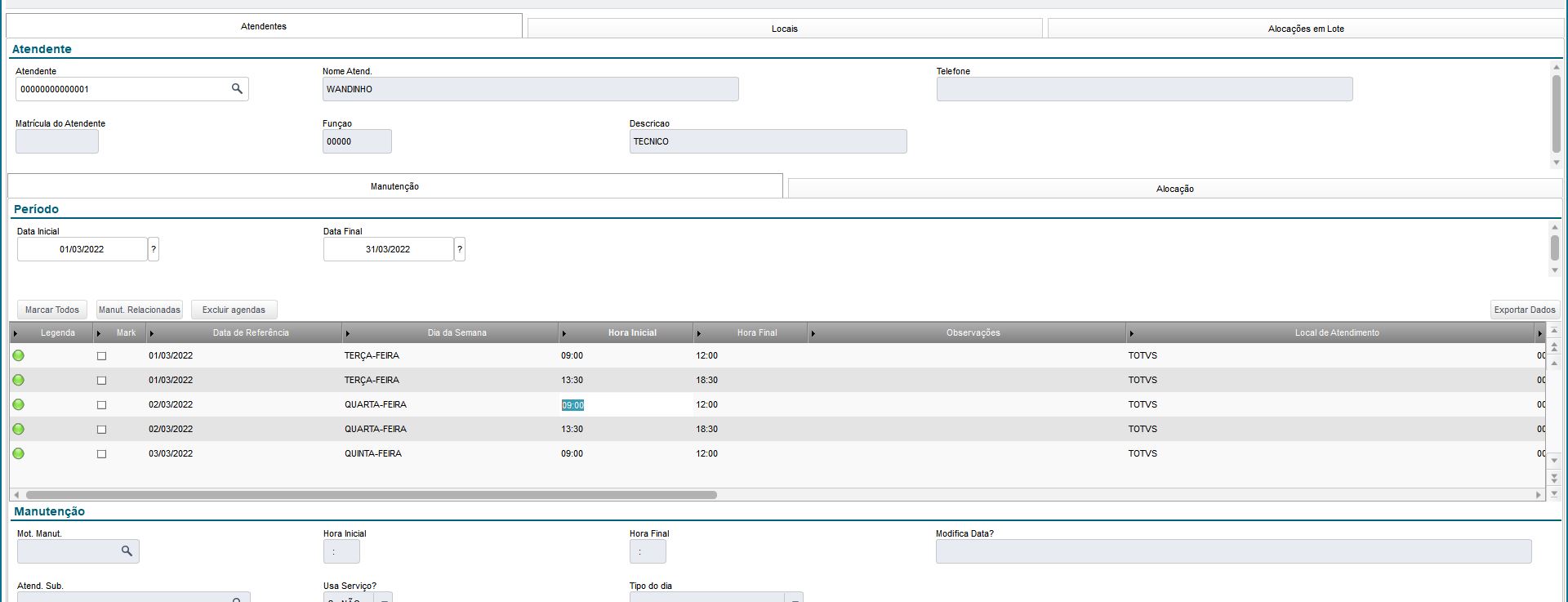This screenshot has height=602, width=1568.
Task: Open the Alocações em Lote tab
Action: click(1306, 29)
